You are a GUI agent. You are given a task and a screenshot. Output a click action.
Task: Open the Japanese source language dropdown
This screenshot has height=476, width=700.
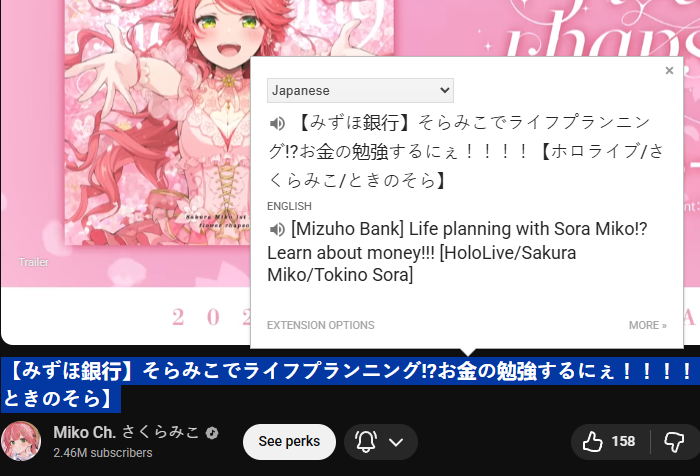coord(360,90)
